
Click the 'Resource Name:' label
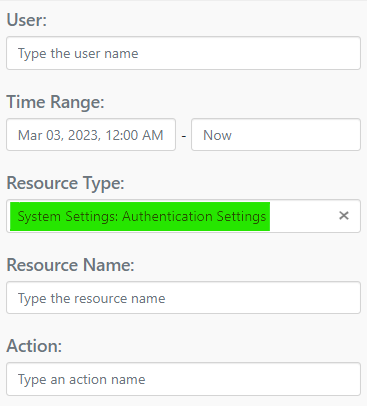[x=70, y=265]
